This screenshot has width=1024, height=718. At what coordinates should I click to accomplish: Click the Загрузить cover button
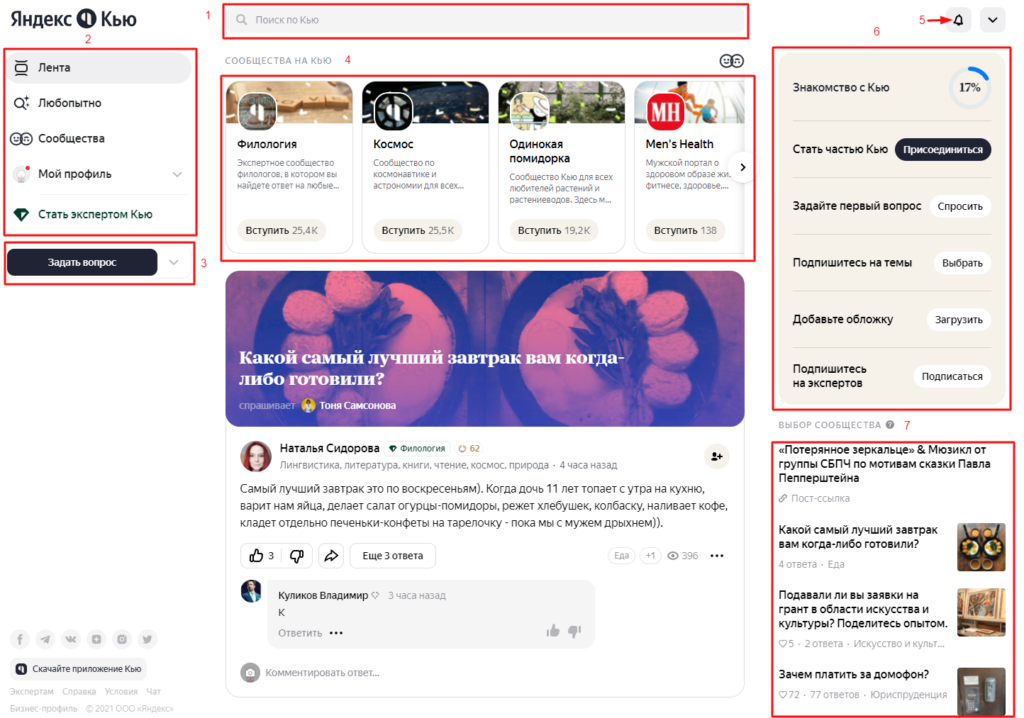pyautogui.click(x=958, y=320)
